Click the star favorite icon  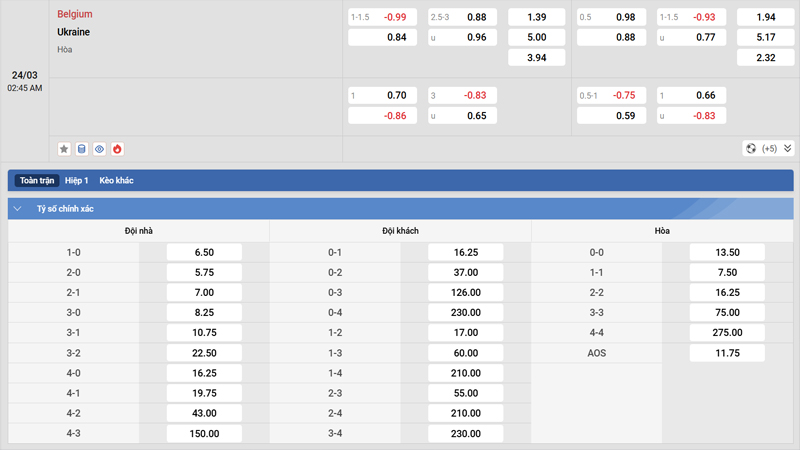(64, 149)
